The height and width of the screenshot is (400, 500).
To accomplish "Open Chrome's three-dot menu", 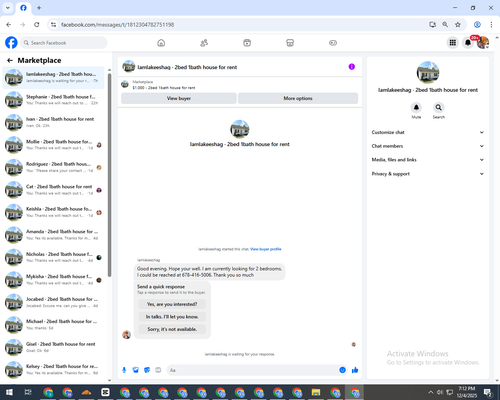I will 491,25.
